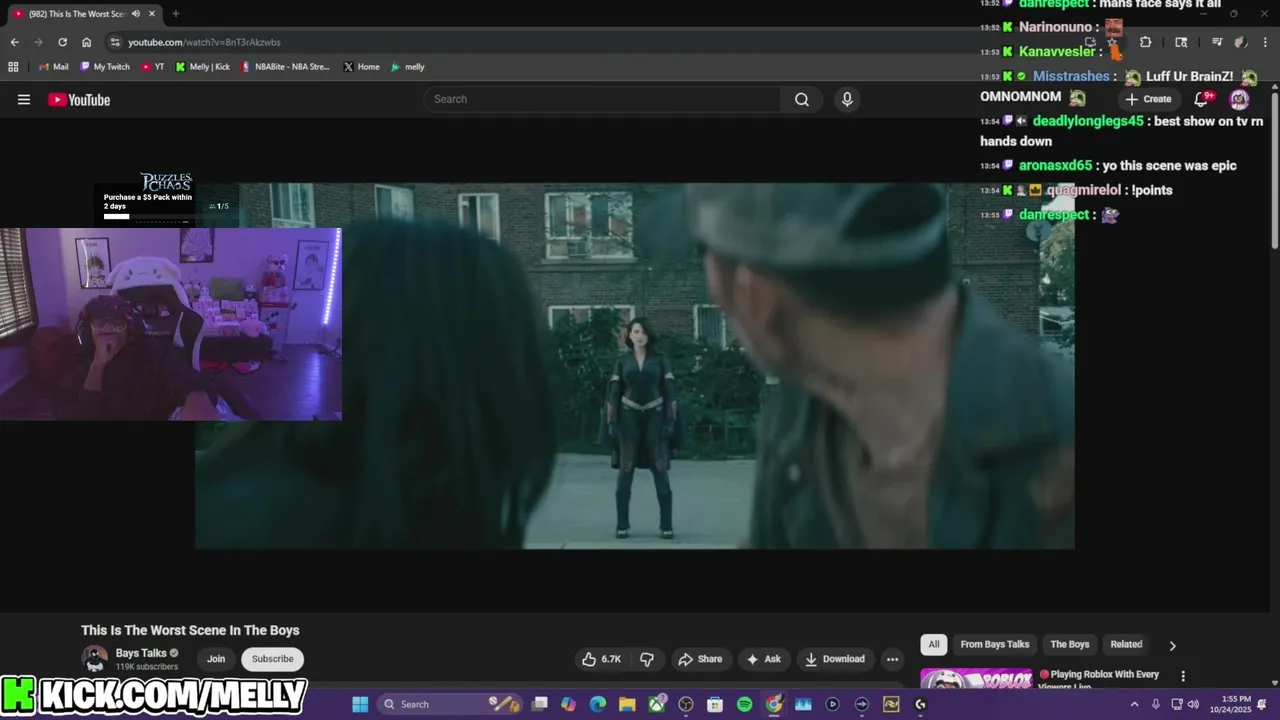Open File Explorer from the taskbar
The width and height of the screenshot is (1280, 720).
(627, 704)
